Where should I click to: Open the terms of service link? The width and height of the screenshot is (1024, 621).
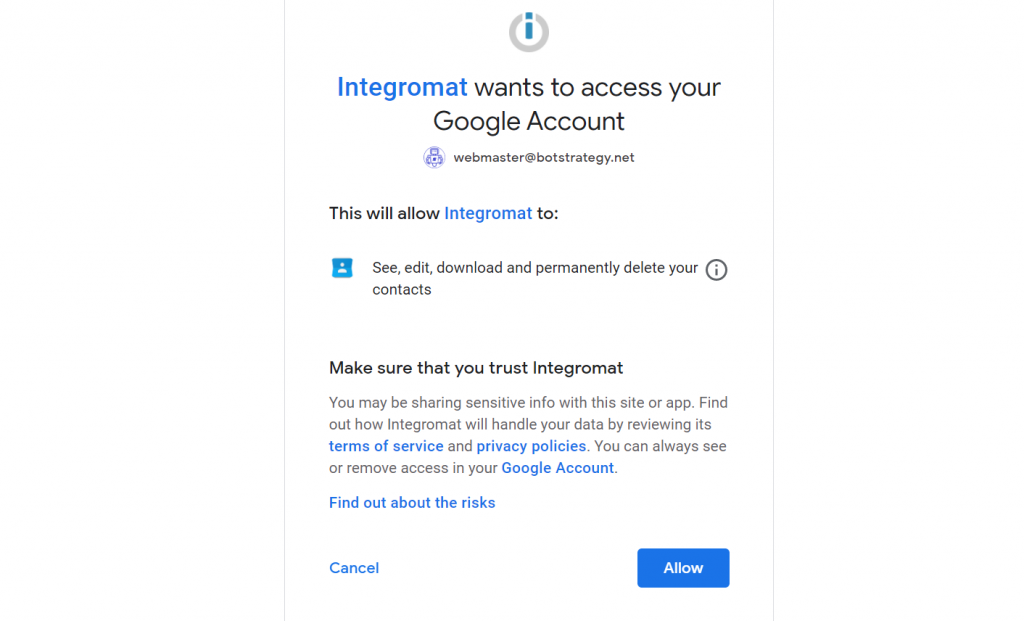(x=386, y=446)
